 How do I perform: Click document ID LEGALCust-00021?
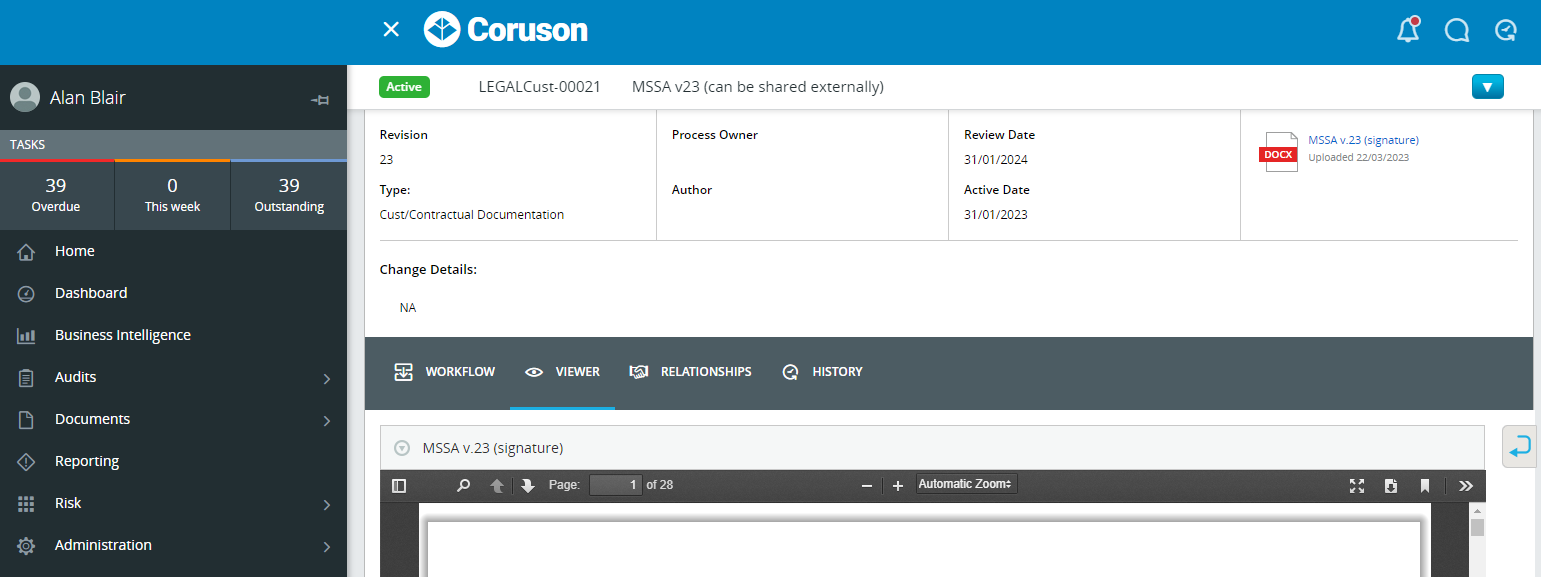[x=540, y=87]
